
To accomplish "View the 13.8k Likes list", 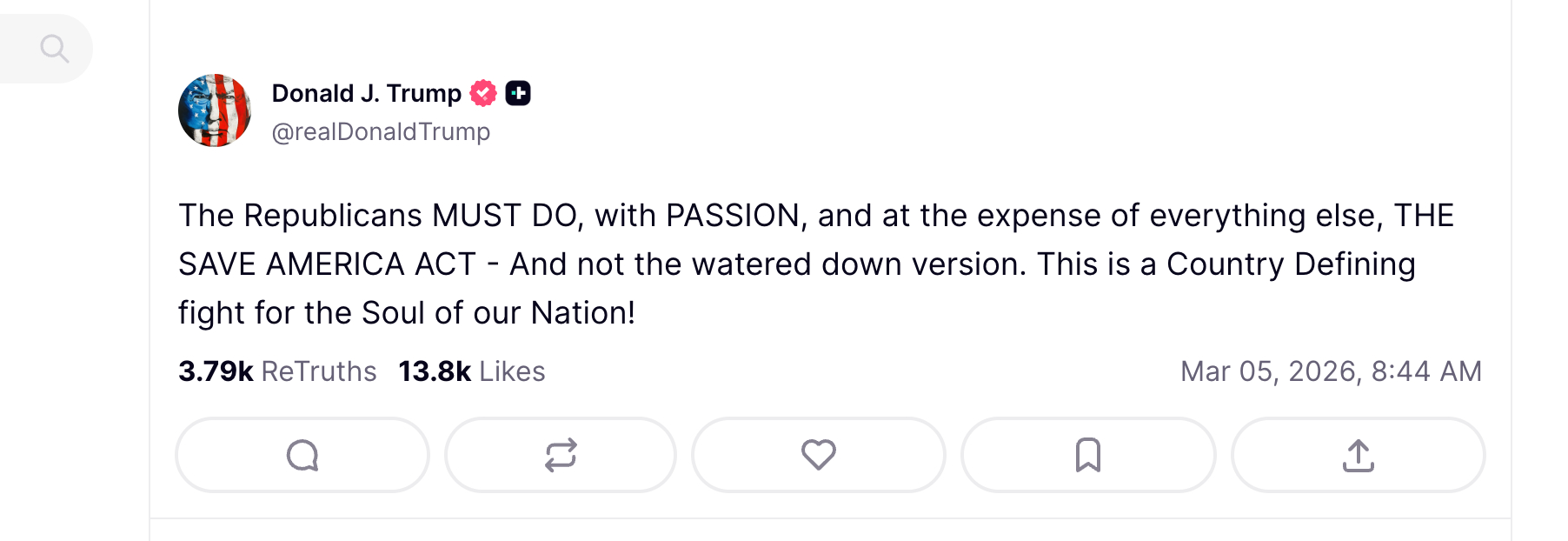I will tap(471, 371).
